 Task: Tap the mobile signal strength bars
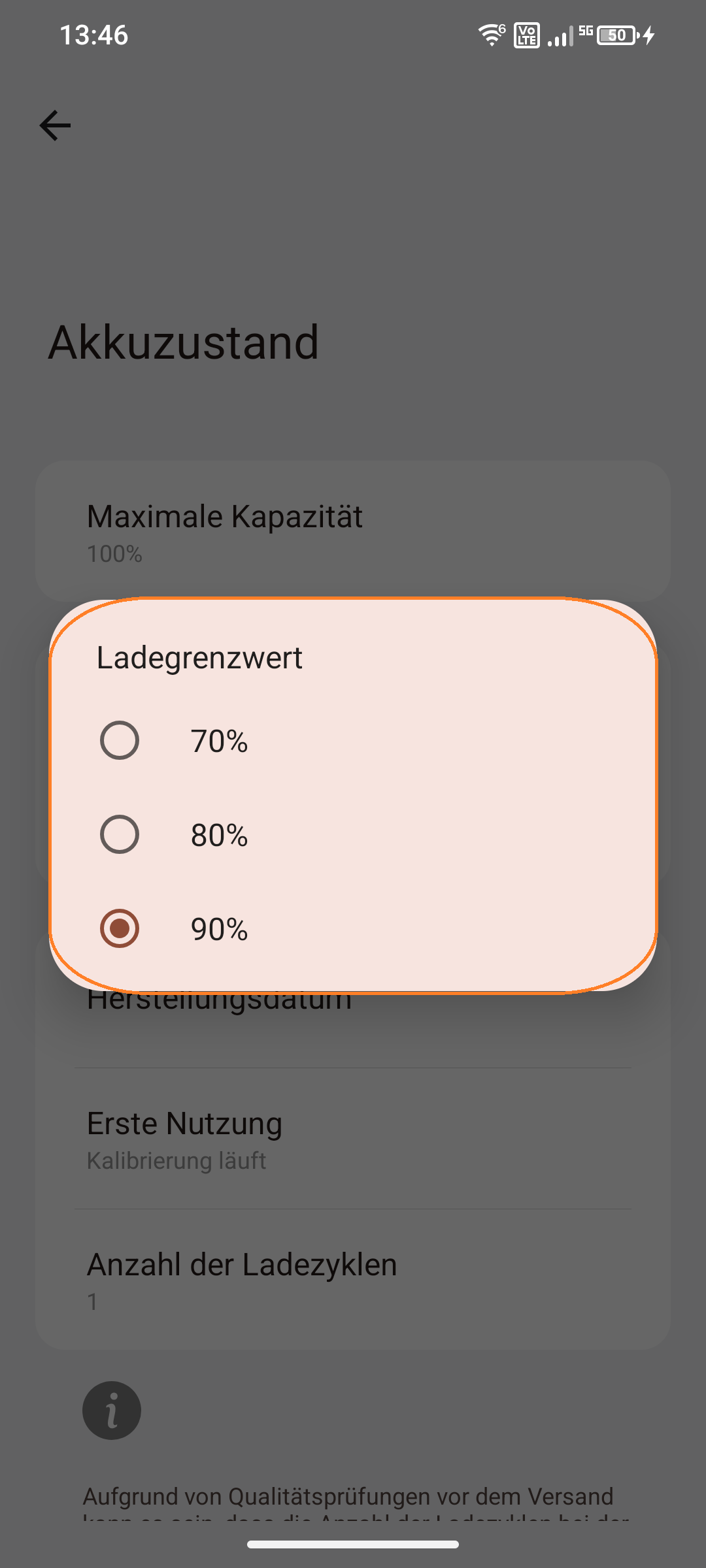(559, 38)
